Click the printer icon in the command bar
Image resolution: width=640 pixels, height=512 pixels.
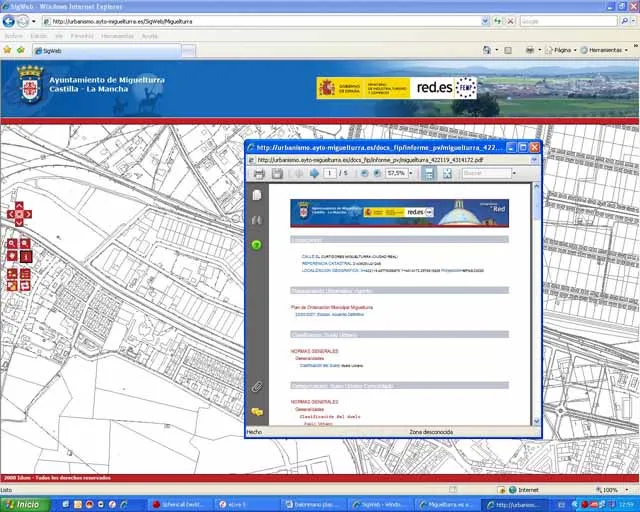(x=530, y=50)
